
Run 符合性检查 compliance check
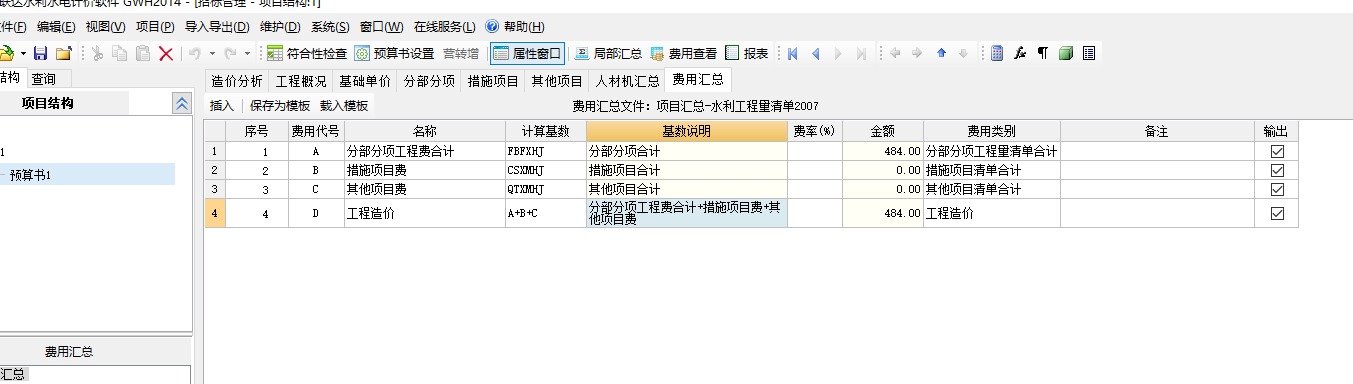[x=307, y=53]
